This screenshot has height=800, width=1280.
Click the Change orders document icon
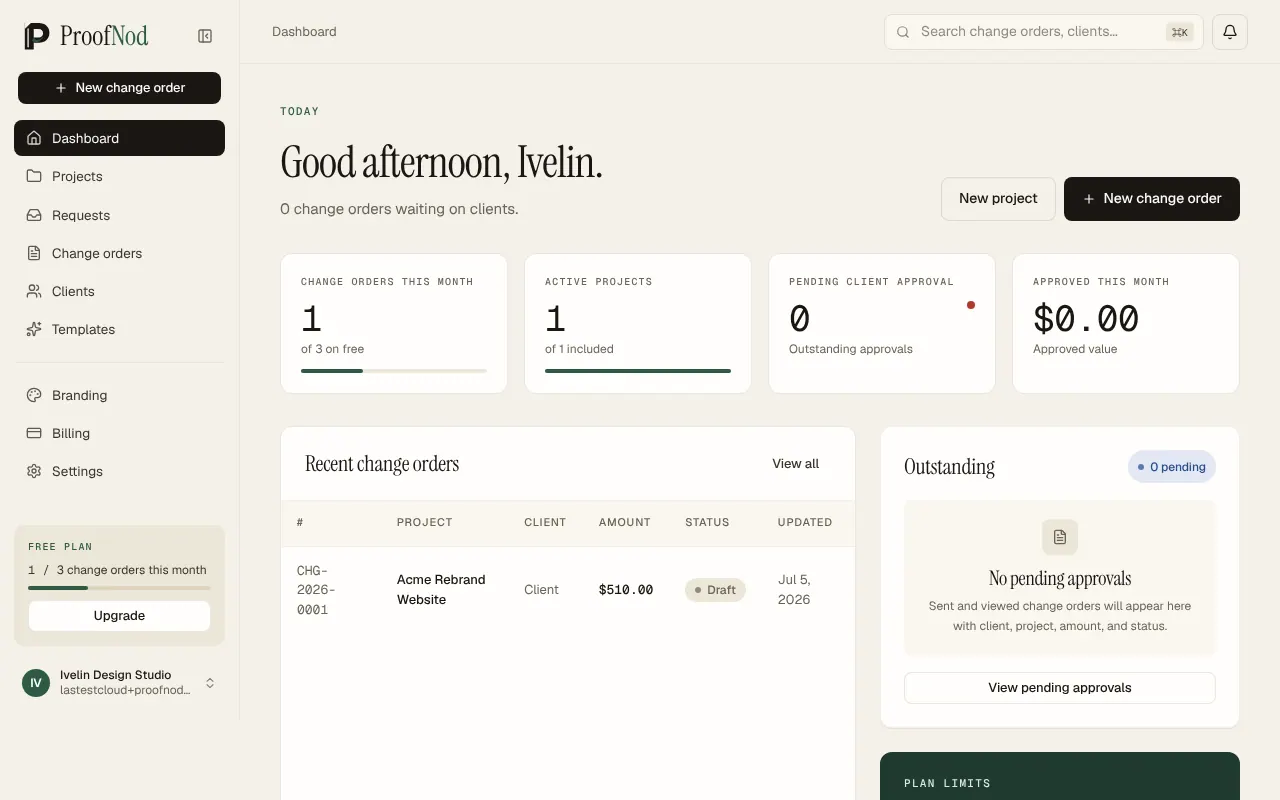click(x=34, y=253)
